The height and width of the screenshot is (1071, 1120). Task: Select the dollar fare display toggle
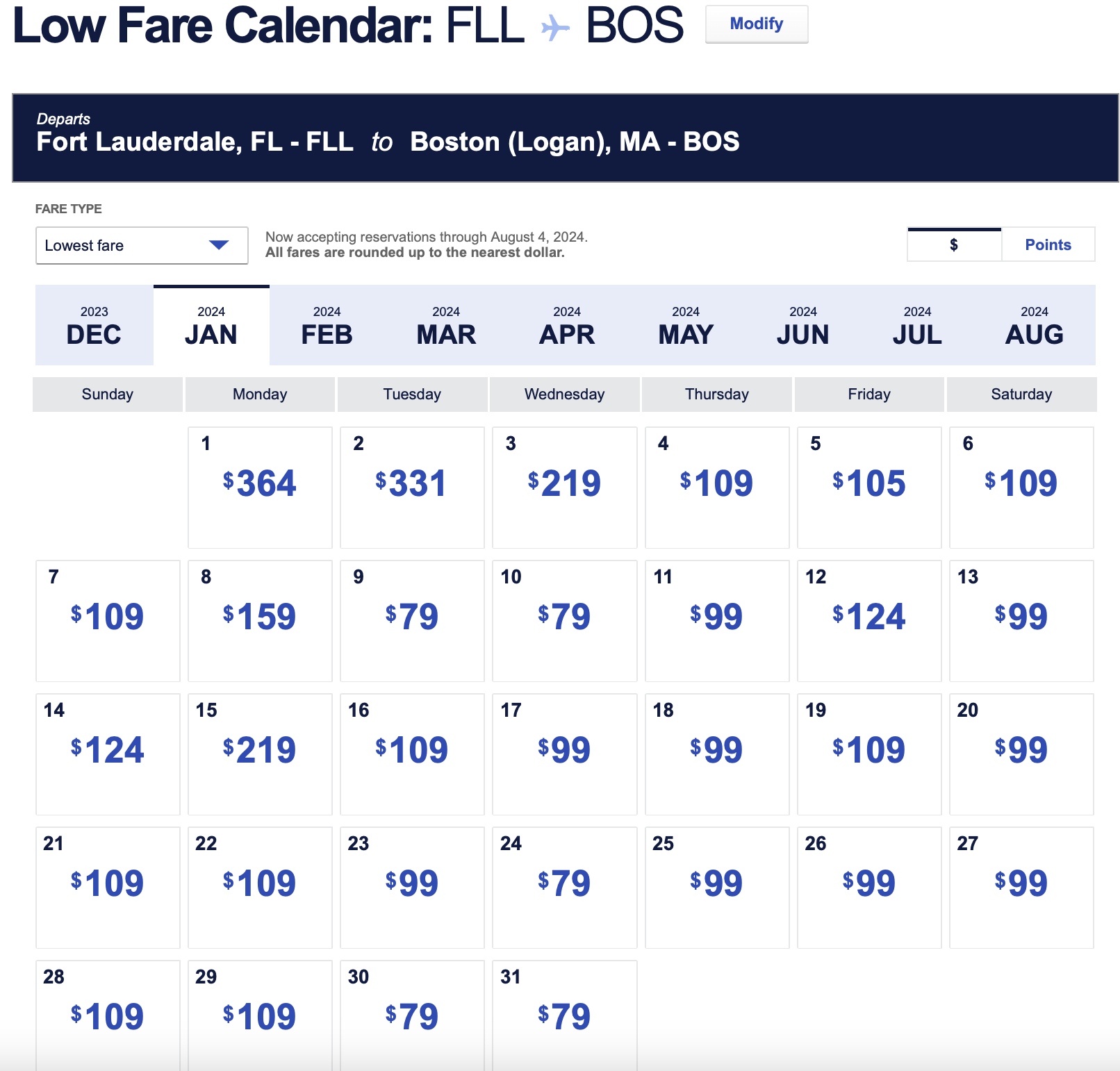[954, 244]
